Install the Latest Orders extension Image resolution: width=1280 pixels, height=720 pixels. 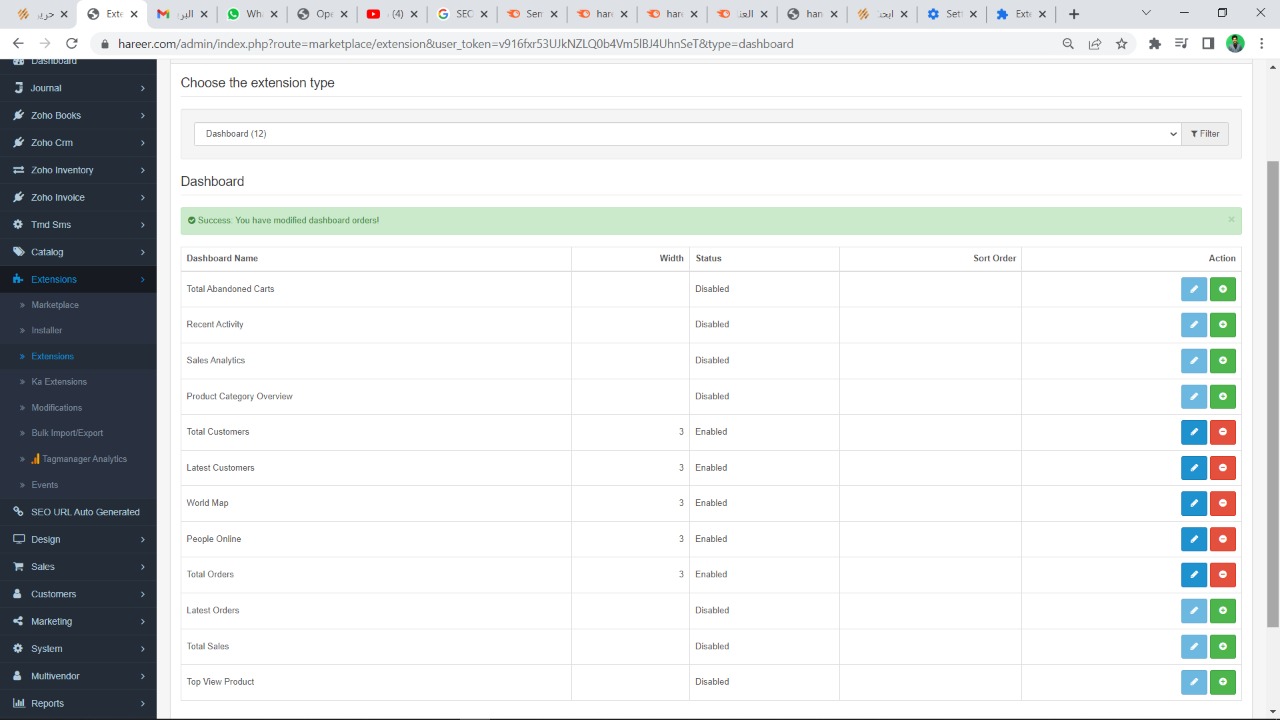pyautogui.click(x=1223, y=611)
